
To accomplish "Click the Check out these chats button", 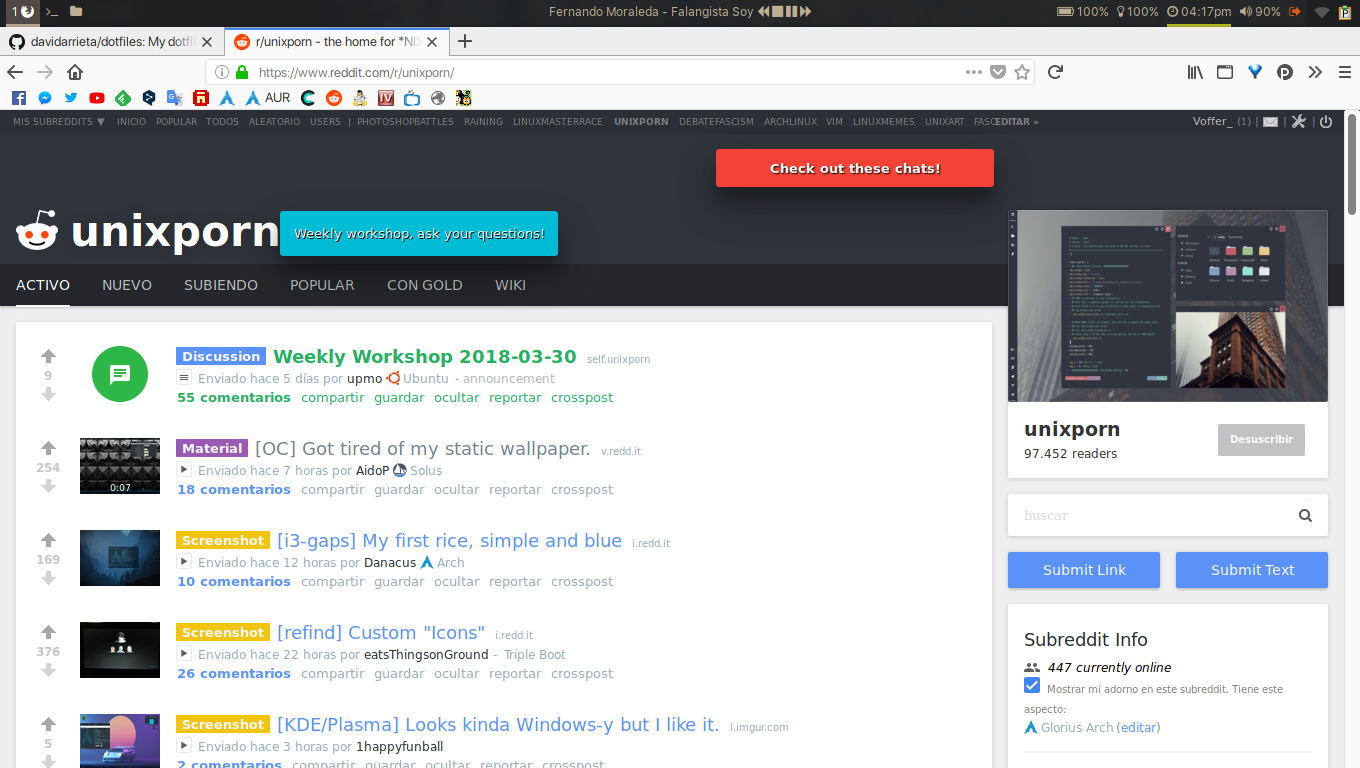I will point(855,168).
